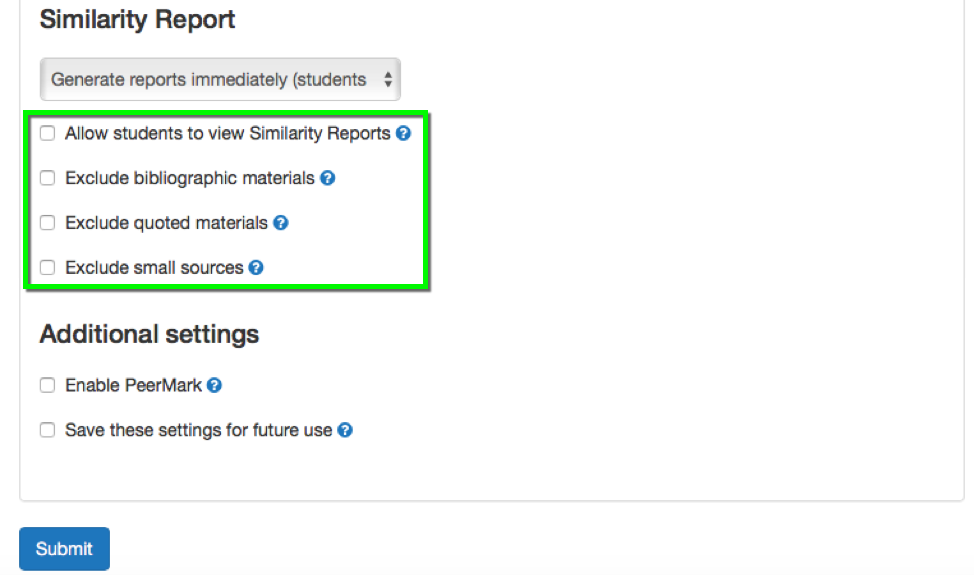Enable PeerMark checkbox
The width and height of the screenshot is (974, 575).
pyautogui.click(x=47, y=386)
